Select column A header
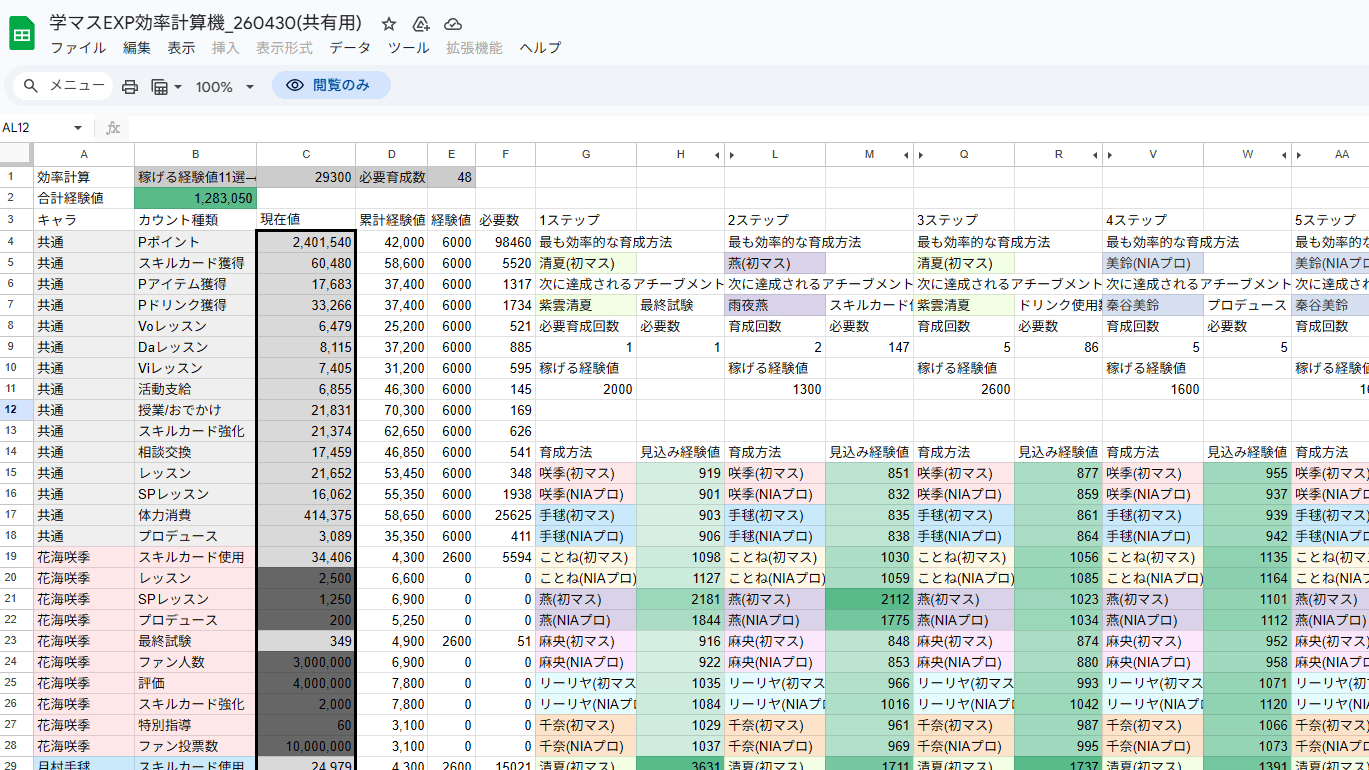Viewport: 1369px width, 770px height. tap(84, 154)
